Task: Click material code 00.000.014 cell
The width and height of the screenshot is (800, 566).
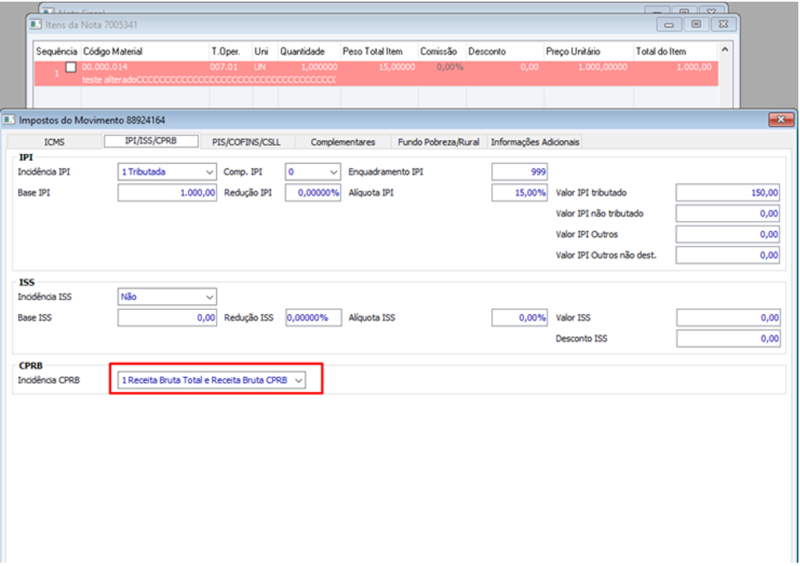Action: pos(105,67)
